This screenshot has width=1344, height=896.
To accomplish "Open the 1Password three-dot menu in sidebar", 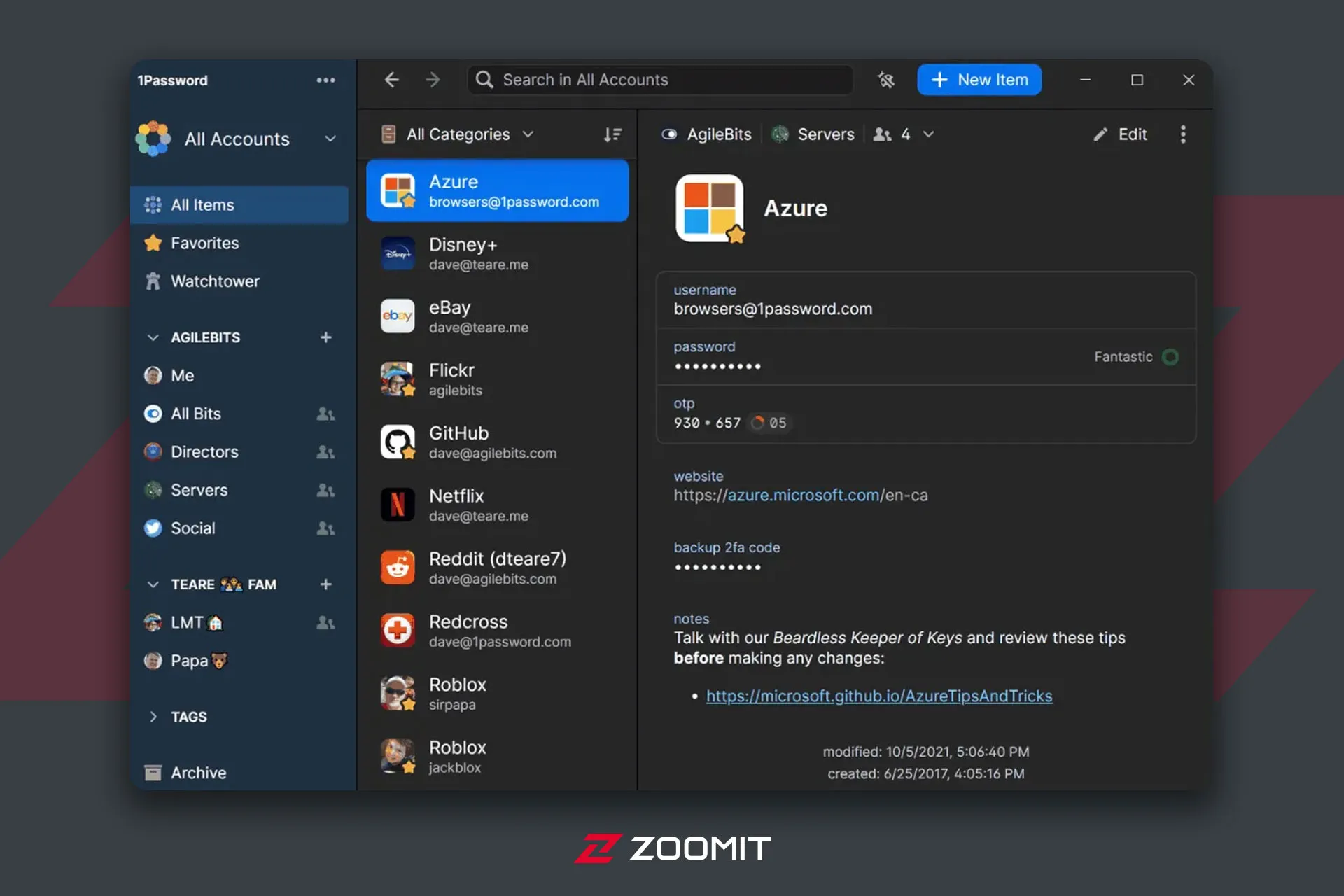I will tap(325, 80).
